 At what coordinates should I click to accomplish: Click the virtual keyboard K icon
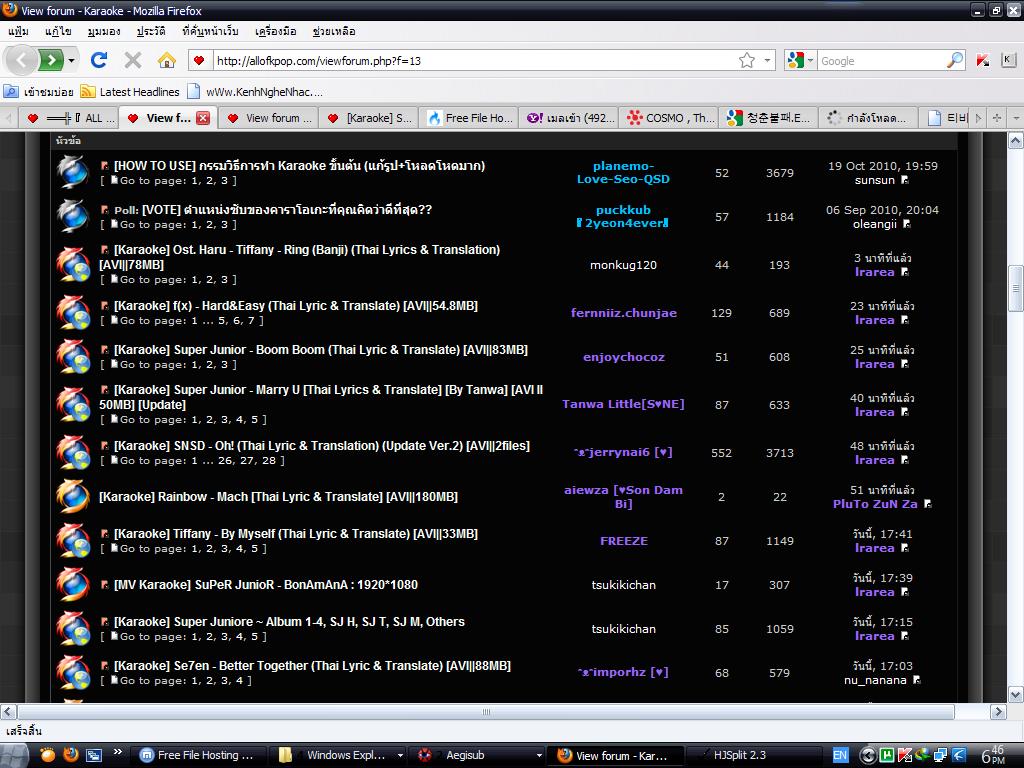[x=1008, y=60]
